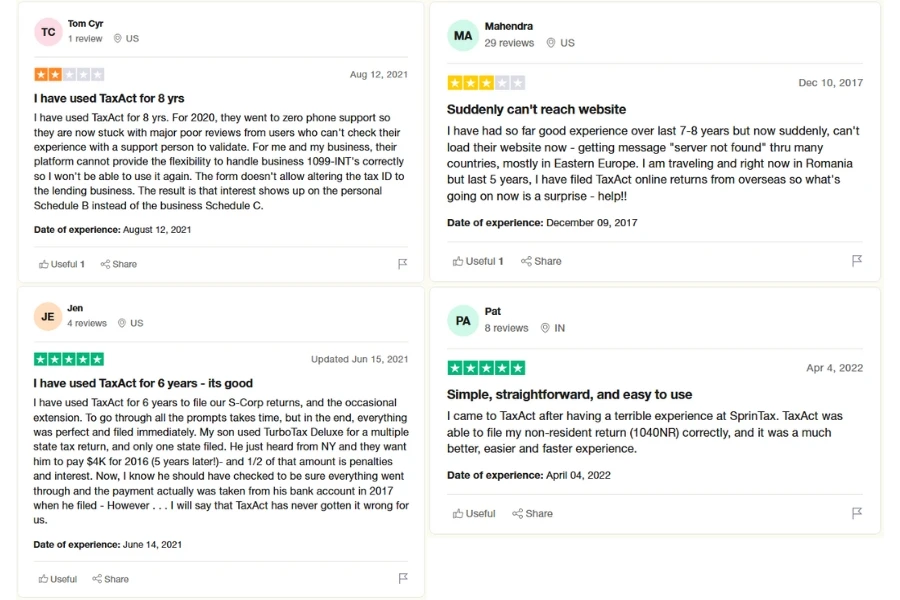The image size is (900, 600).
Task: Click Mahendra's MA profile avatar
Action: [463, 34]
